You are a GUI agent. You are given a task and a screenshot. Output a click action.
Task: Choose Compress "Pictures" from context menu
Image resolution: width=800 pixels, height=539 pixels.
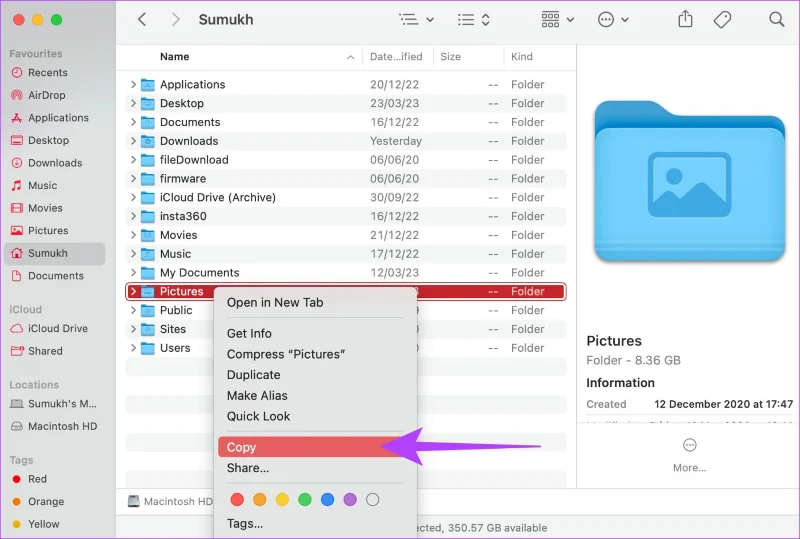click(315, 354)
